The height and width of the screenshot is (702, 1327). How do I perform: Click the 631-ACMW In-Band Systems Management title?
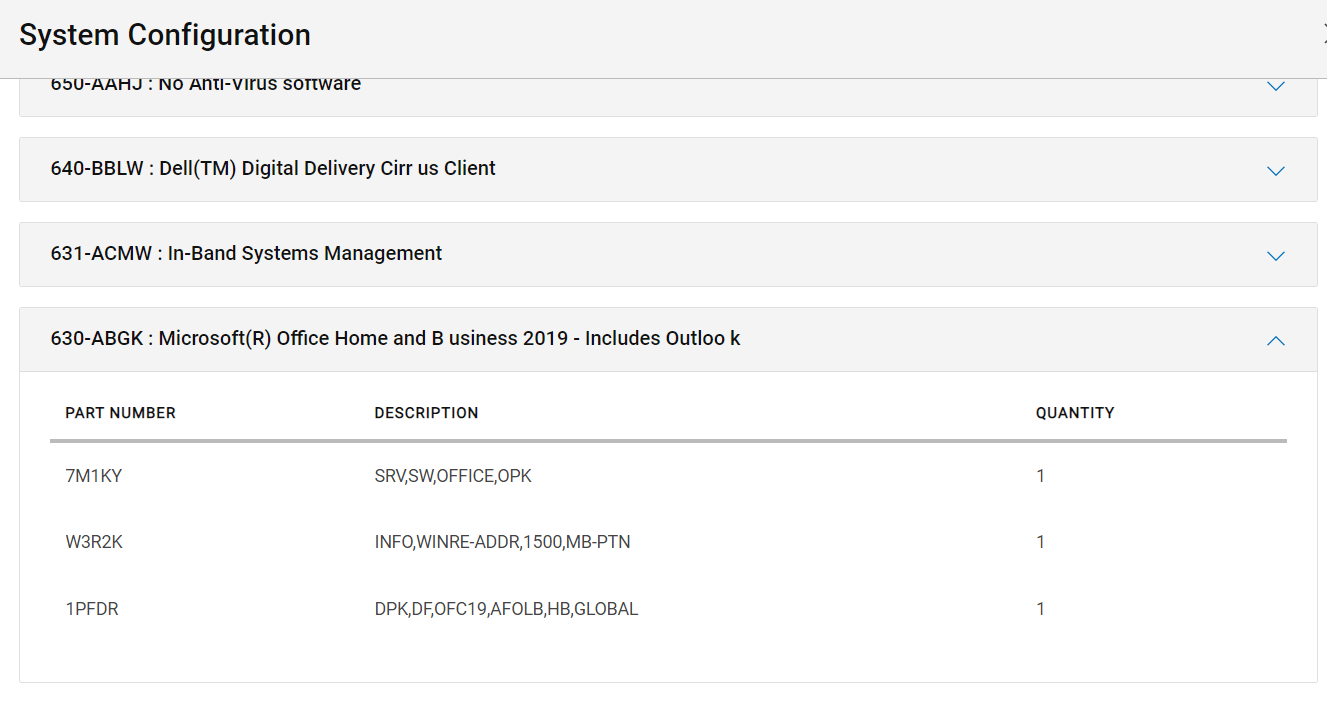tap(246, 254)
